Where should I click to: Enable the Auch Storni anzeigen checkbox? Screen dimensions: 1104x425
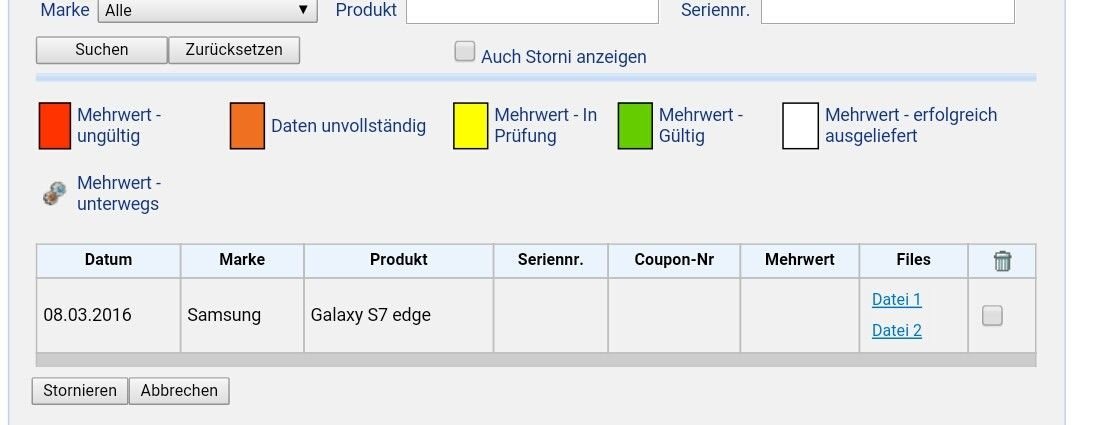[465, 52]
